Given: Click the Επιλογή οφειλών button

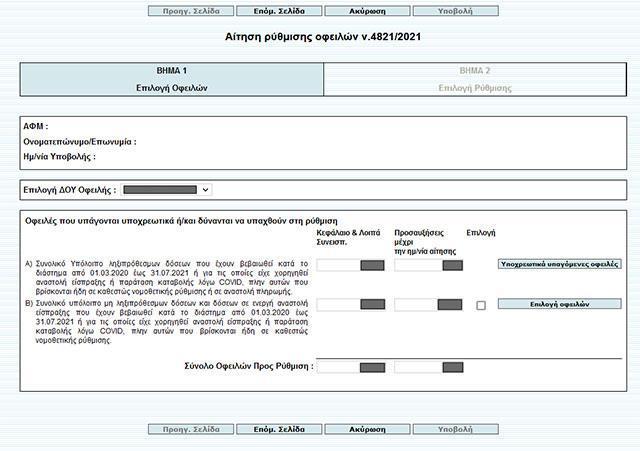Looking at the screenshot, I should (x=559, y=304).
